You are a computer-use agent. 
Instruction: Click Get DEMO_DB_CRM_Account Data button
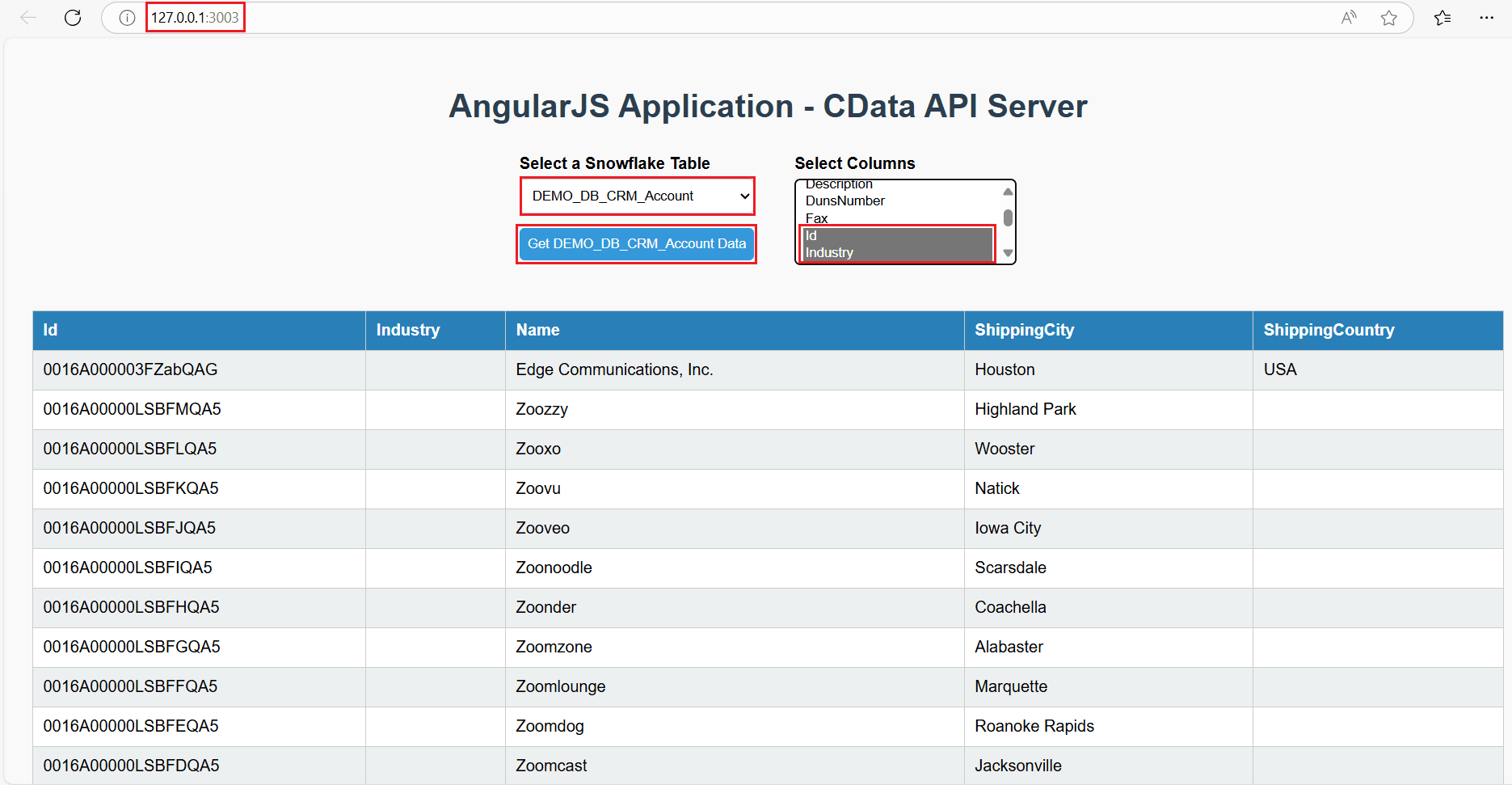click(x=636, y=244)
